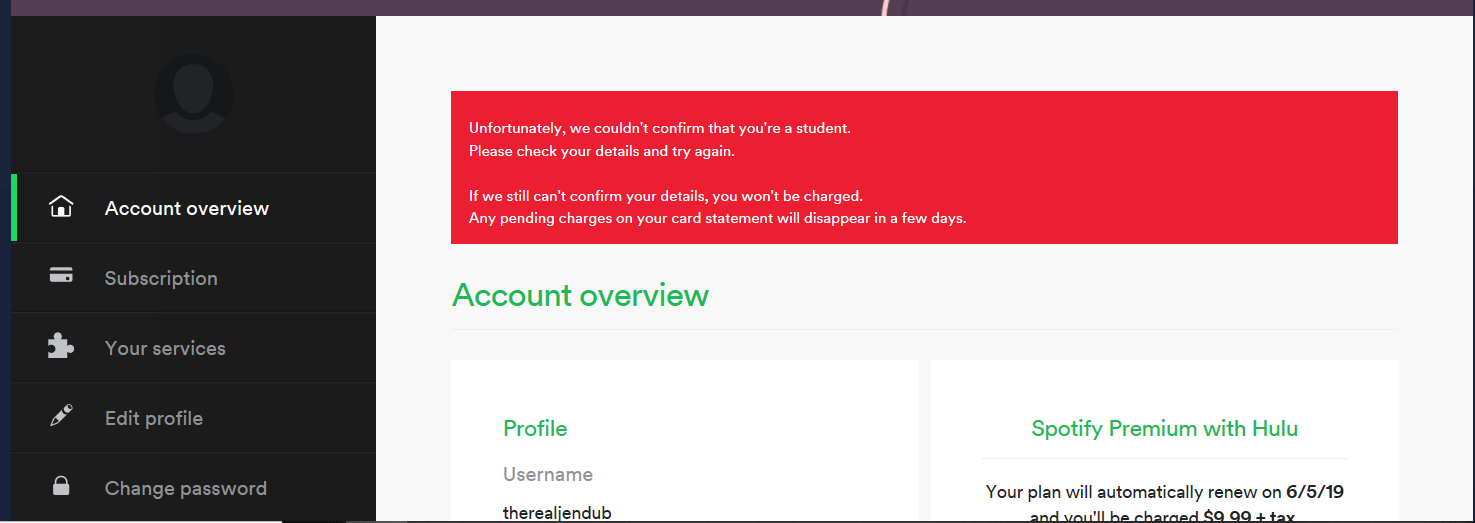Click the 6/5/19 renewal date text
1475x523 pixels.
click(1322, 492)
